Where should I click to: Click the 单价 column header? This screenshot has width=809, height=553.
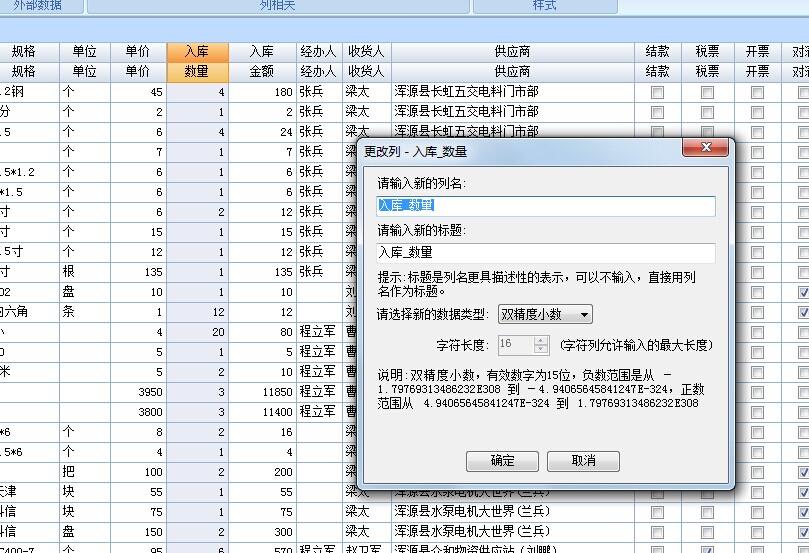click(x=138, y=61)
